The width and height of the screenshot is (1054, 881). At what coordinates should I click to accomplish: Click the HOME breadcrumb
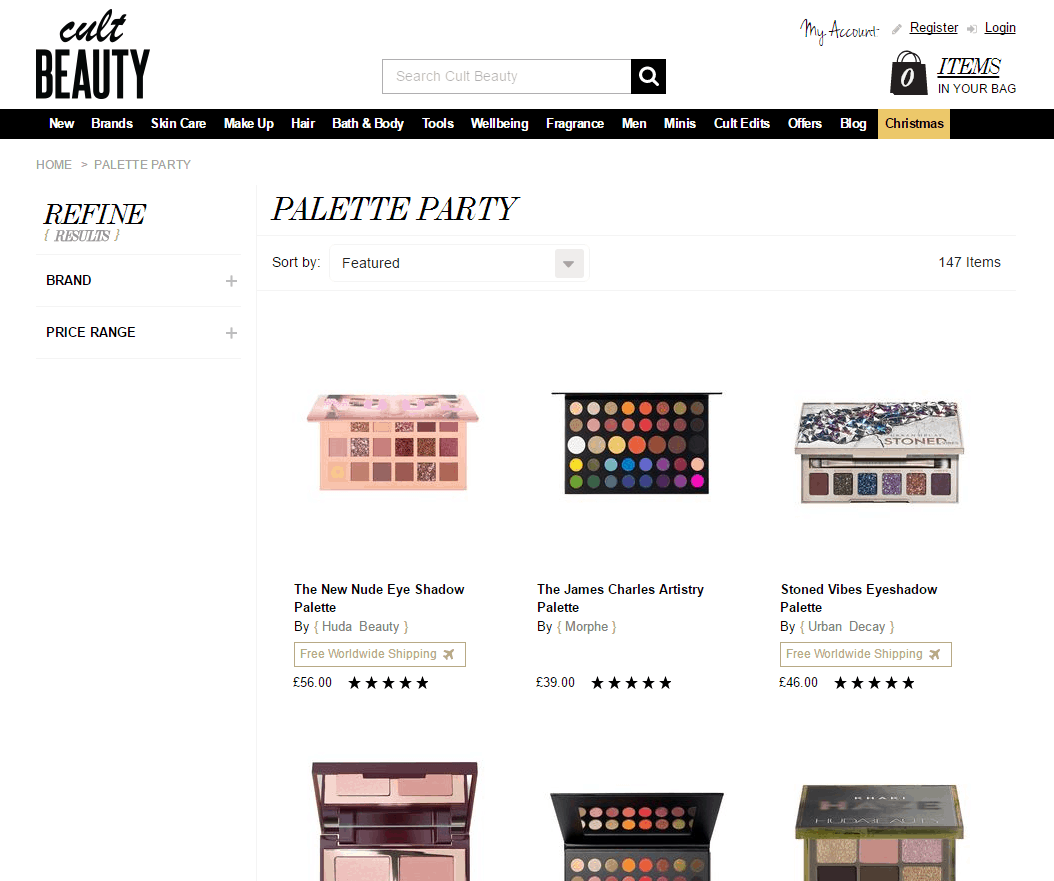click(x=54, y=165)
